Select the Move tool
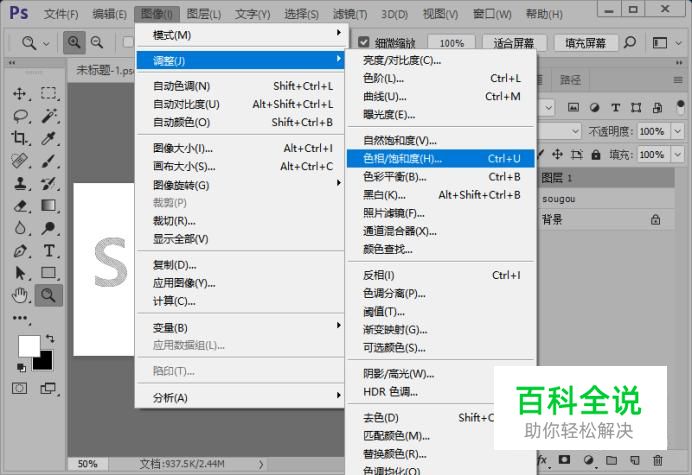 pyautogui.click(x=19, y=93)
